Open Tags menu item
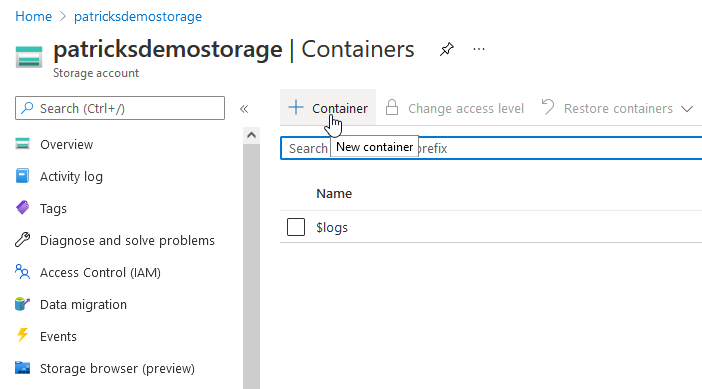Viewport: 702px width, 389px height. pyautogui.click(x=53, y=209)
